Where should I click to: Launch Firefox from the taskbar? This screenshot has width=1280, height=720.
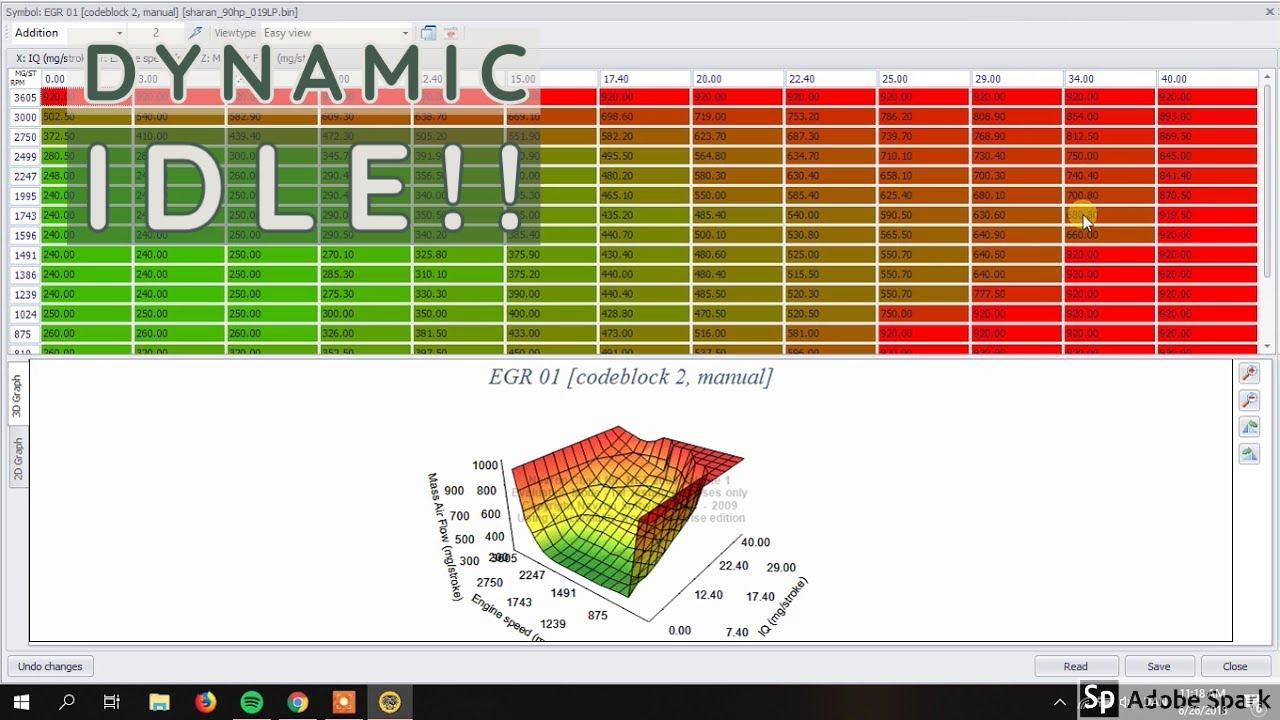pyautogui.click(x=206, y=702)
